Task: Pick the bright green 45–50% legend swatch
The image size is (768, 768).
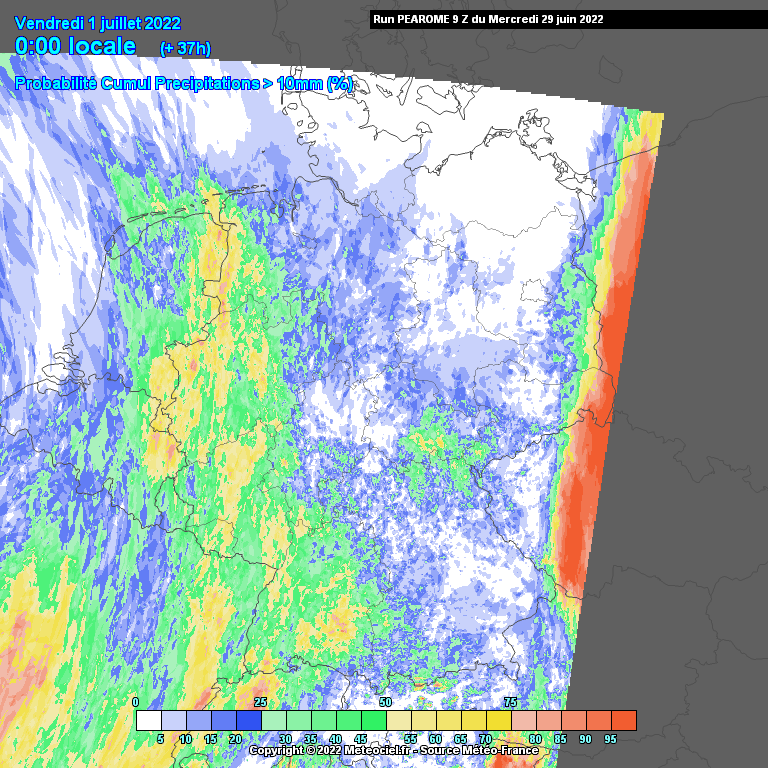Action: (x=373, y=720)
